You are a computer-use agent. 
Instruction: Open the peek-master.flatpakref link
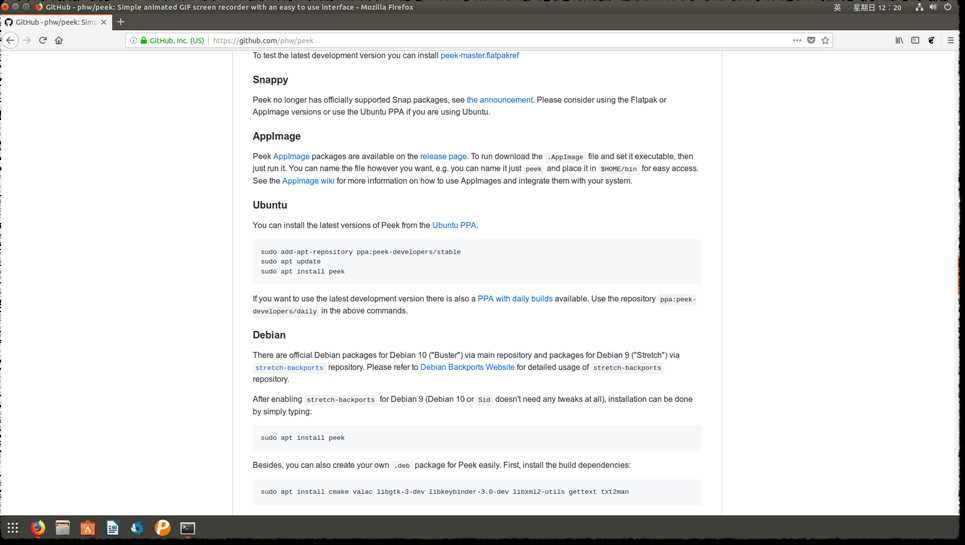pos(479,55)
